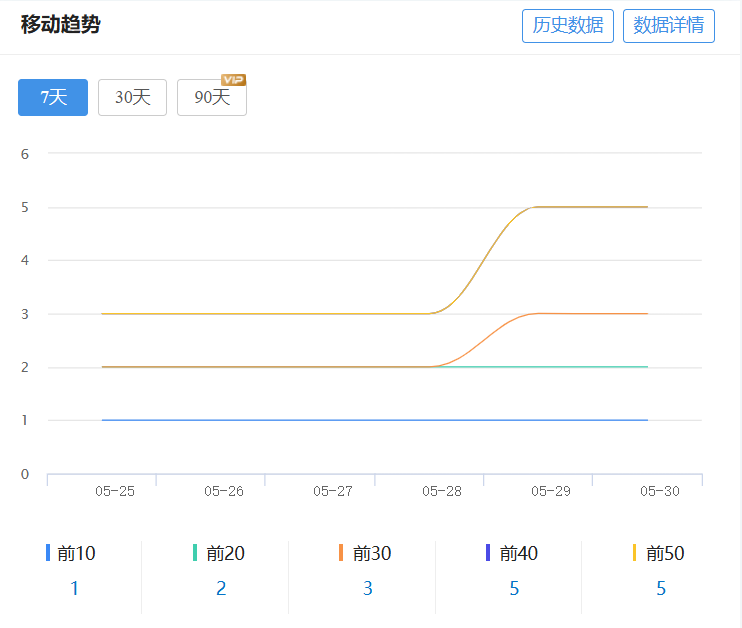Click the teal 前20 color marker
This screenshot has width=742, height=628.
point(195,553)
